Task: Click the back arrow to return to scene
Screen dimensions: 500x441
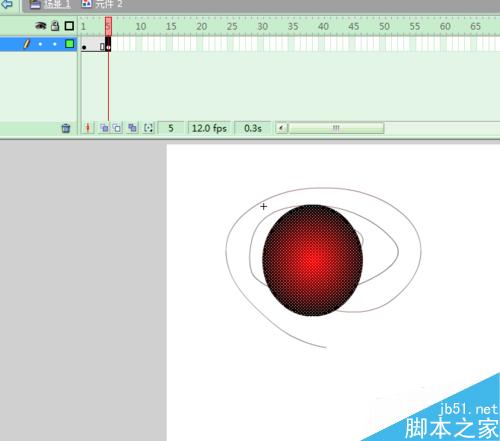Action: coord(7,4)
